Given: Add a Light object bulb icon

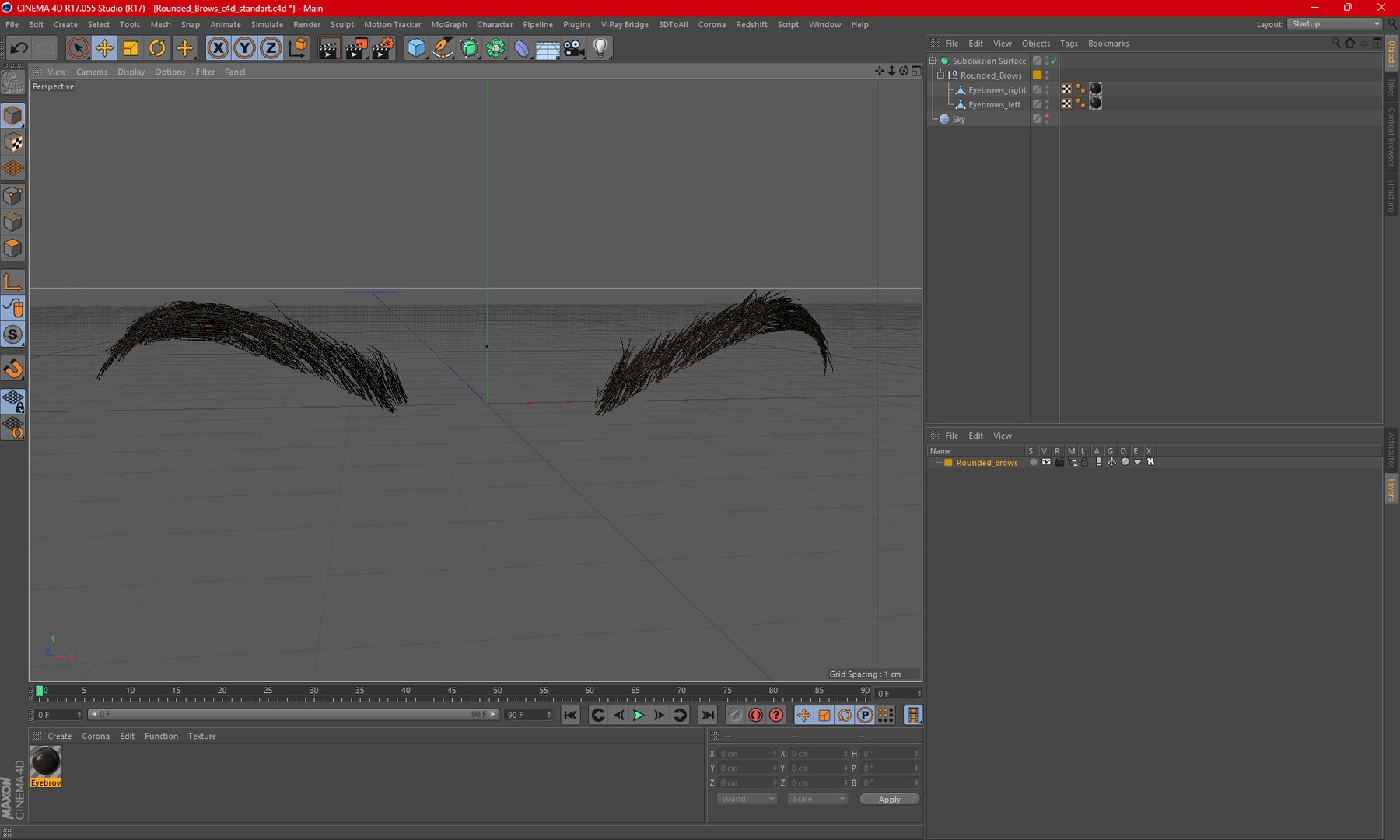Looking at the screenshot, I should coord(600,48).
